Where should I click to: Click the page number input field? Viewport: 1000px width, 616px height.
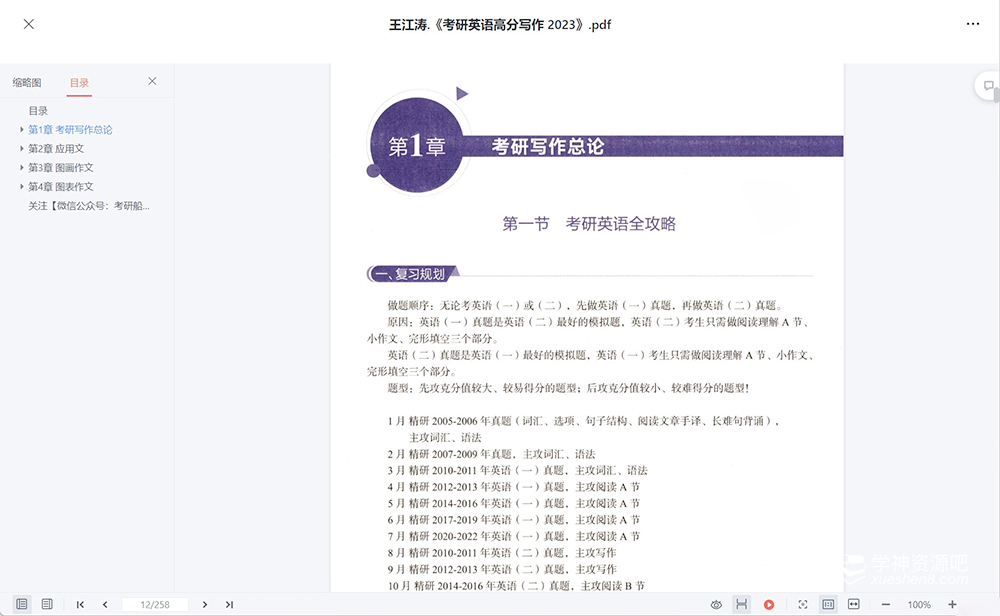(154, 604)
